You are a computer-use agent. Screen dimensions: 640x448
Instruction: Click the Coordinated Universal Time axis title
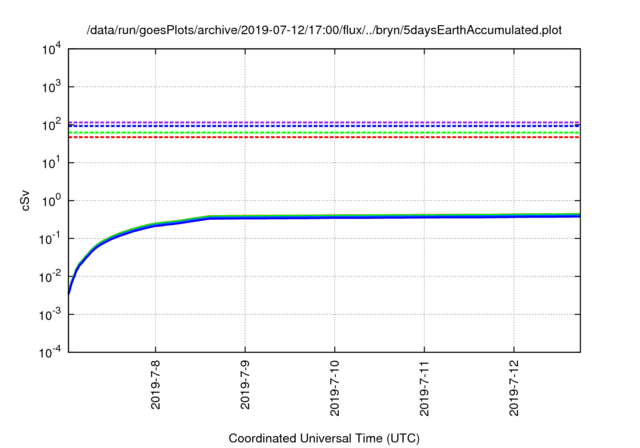pos(324,438)
